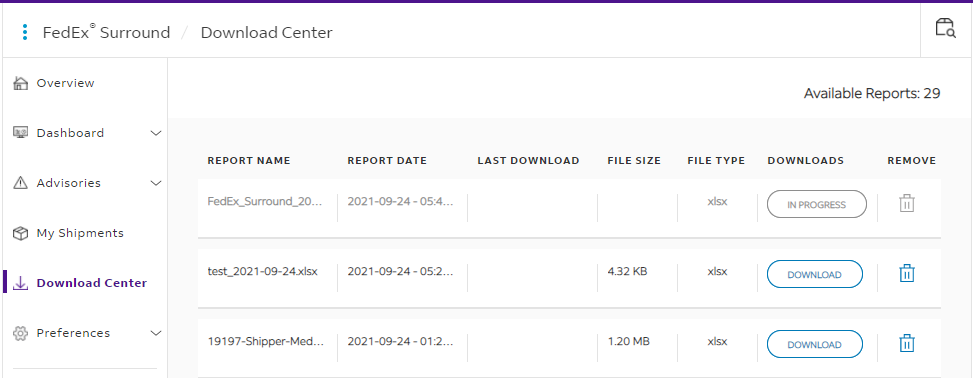Click xlsx file type in test_2021-09-24 row
Screen dimensions: 973x378
(x=717, y=271)
